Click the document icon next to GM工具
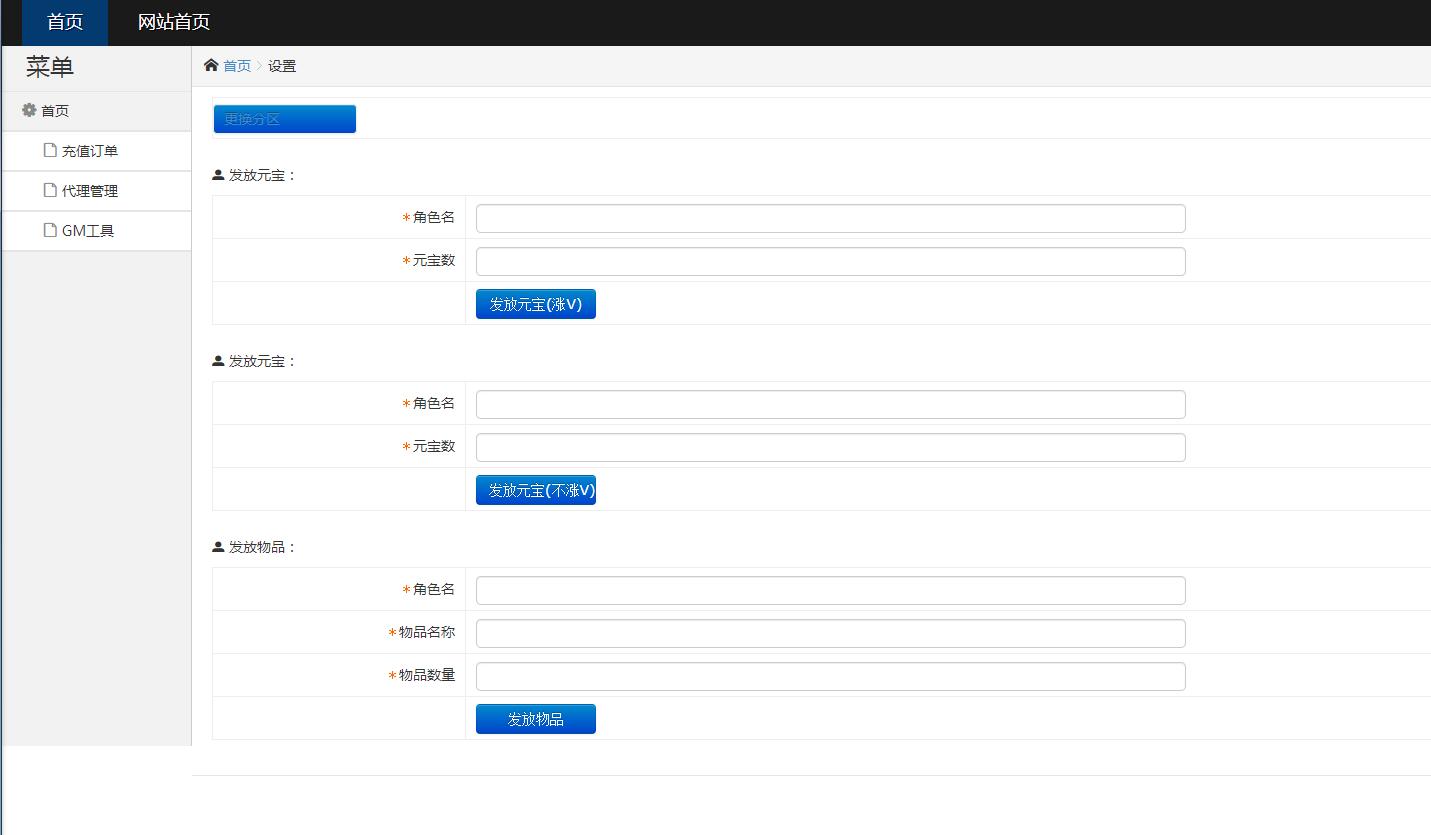1431x835 pixels. tap(50, 231)
